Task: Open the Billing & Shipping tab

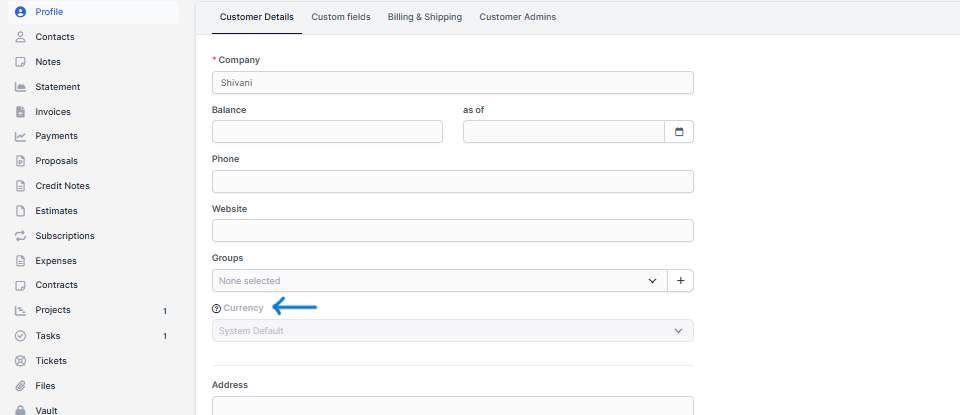Action: click(x=425, y=17)
